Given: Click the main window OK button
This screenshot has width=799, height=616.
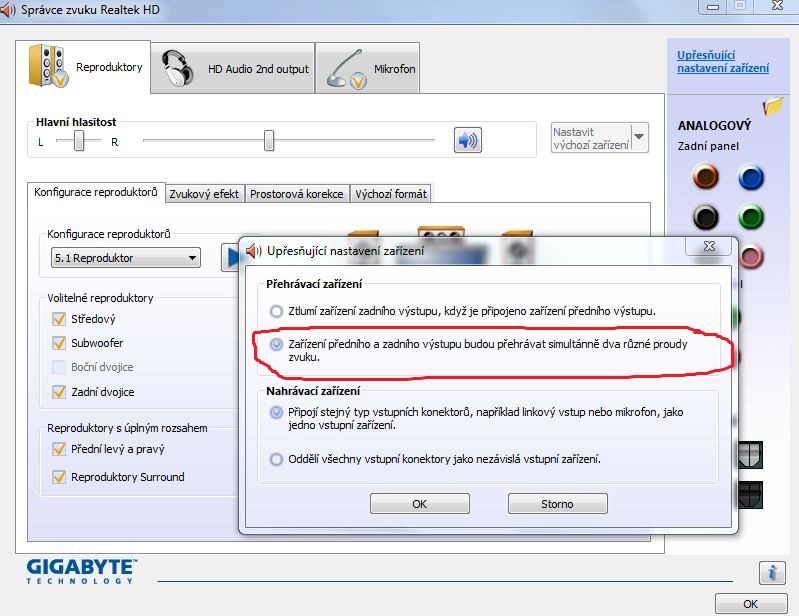Looking at the screenshot, I should tap(751, 604).
